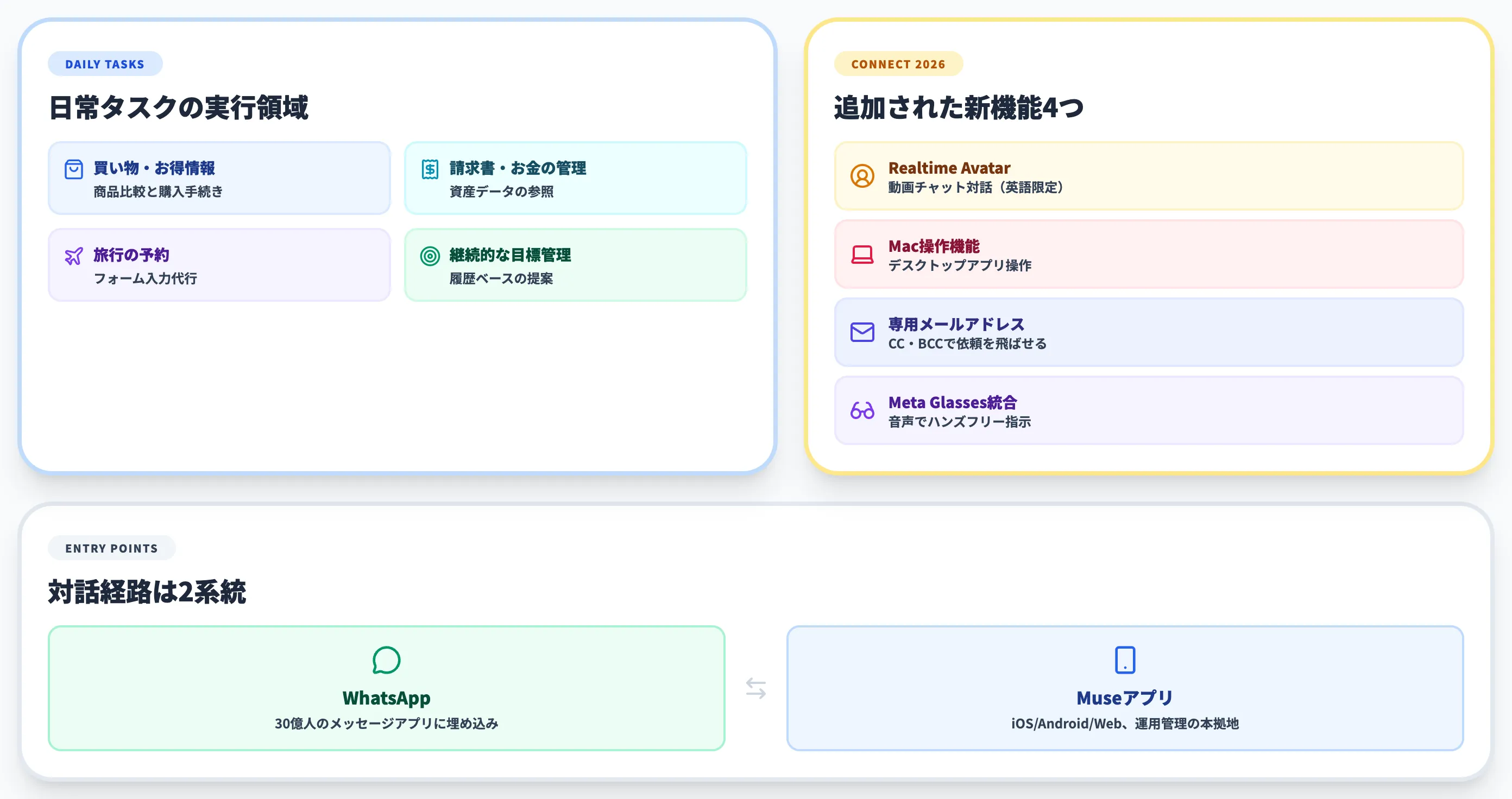Click the 買い物・お得情報 title
Image resolution: width=1512 pixels, height=799 pixels.
point(154,168)
